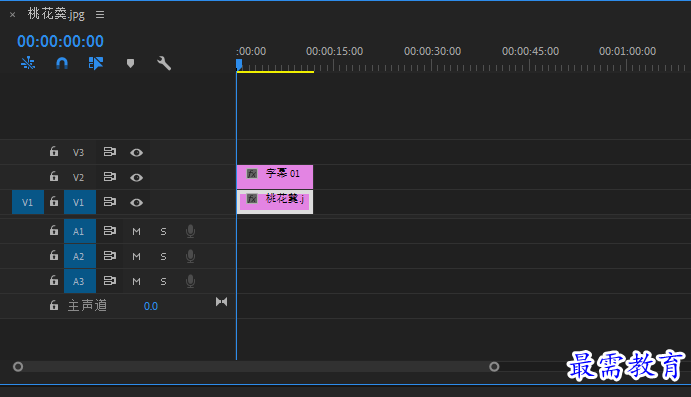Click the horizontal timeline scrollbar bar
Viewport: 691px width, 397px height.
(x=256, y=367)
